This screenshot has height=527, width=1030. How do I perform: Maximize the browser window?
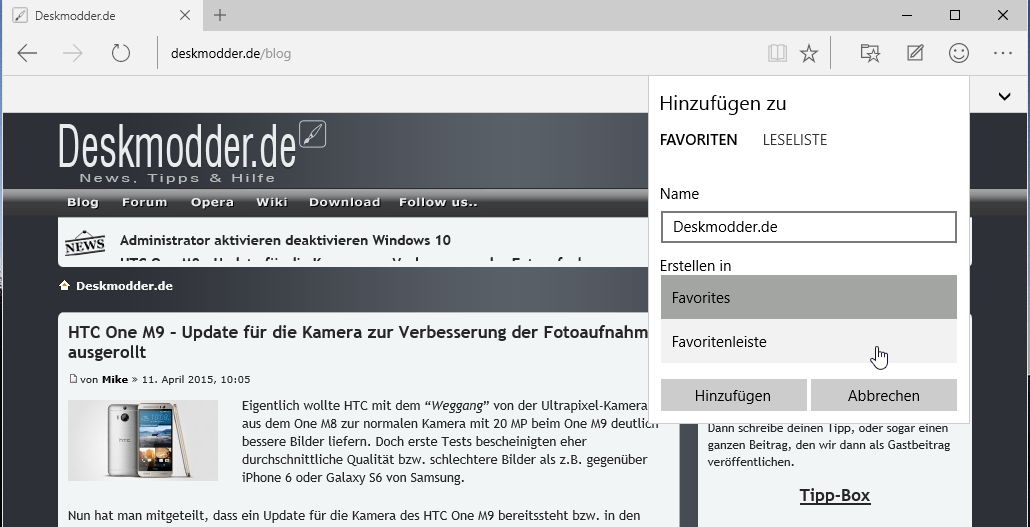coord(955,15)
